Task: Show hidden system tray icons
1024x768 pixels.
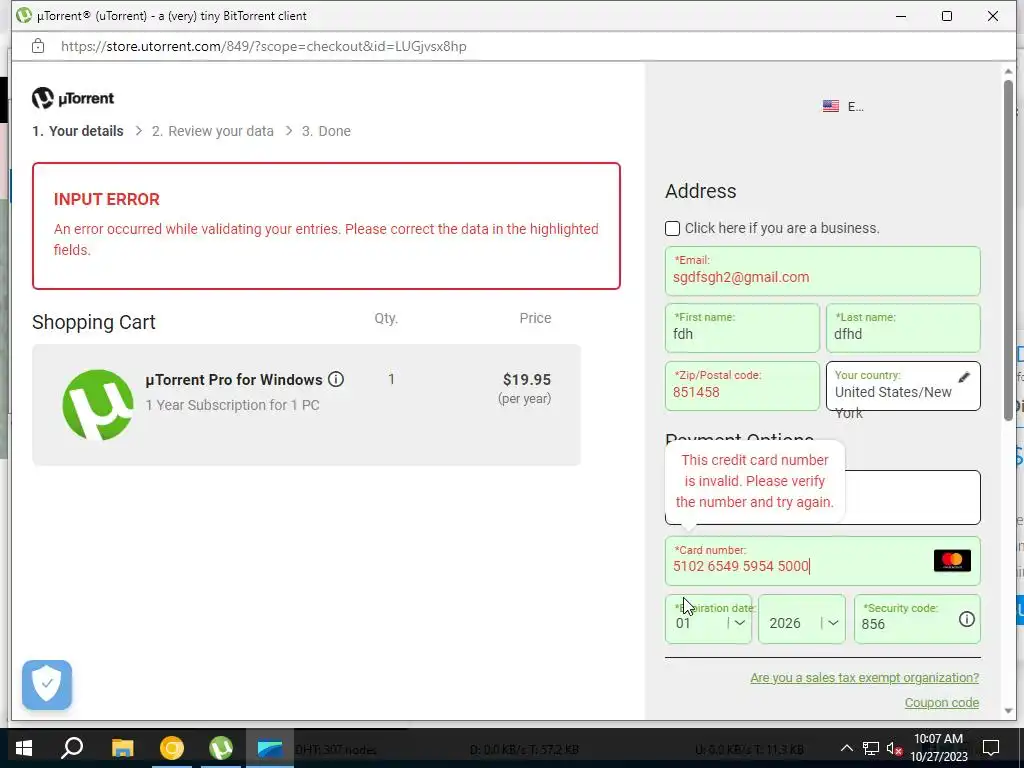Action: point(846,748)
